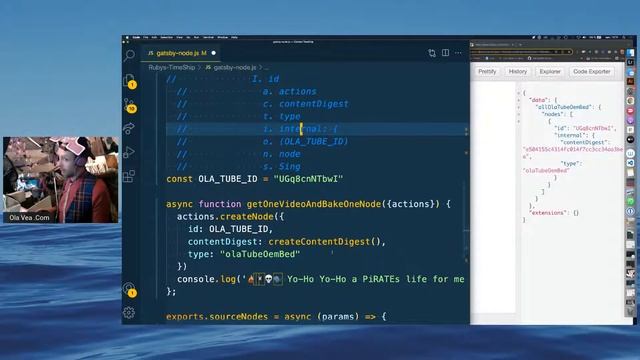
Task: Open the Search view in the VS Code activity bar
Action: point(129,55)
